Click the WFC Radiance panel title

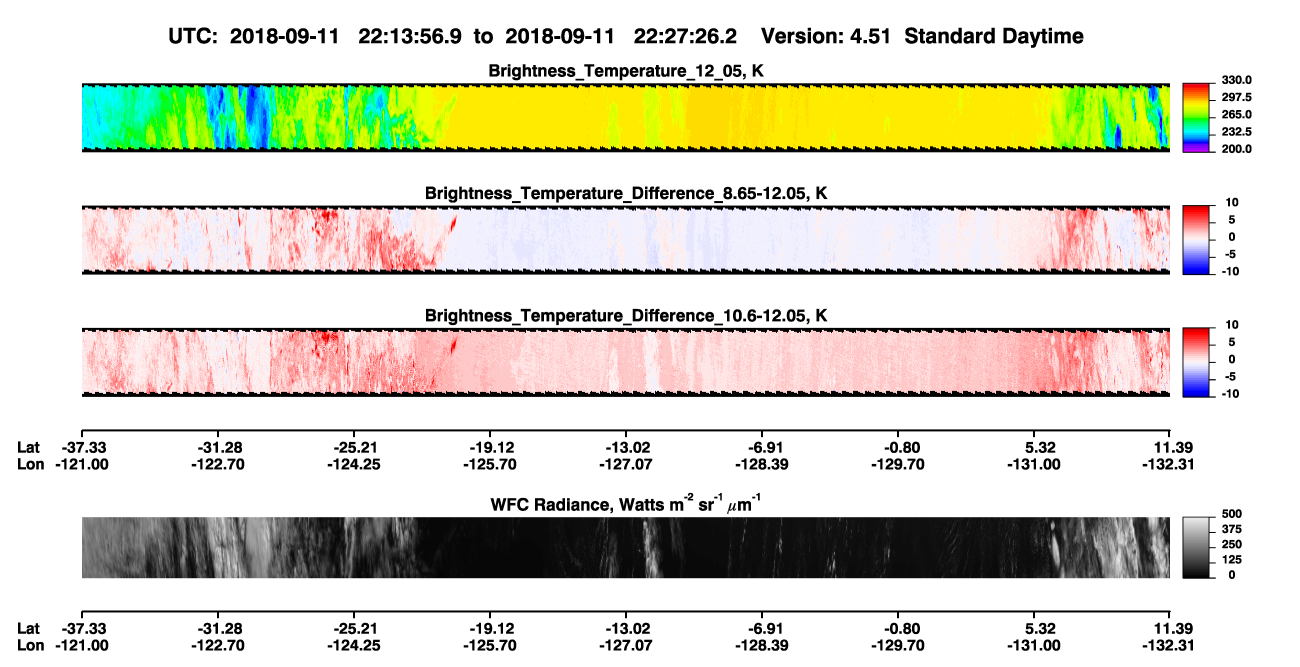pos(626,502)
